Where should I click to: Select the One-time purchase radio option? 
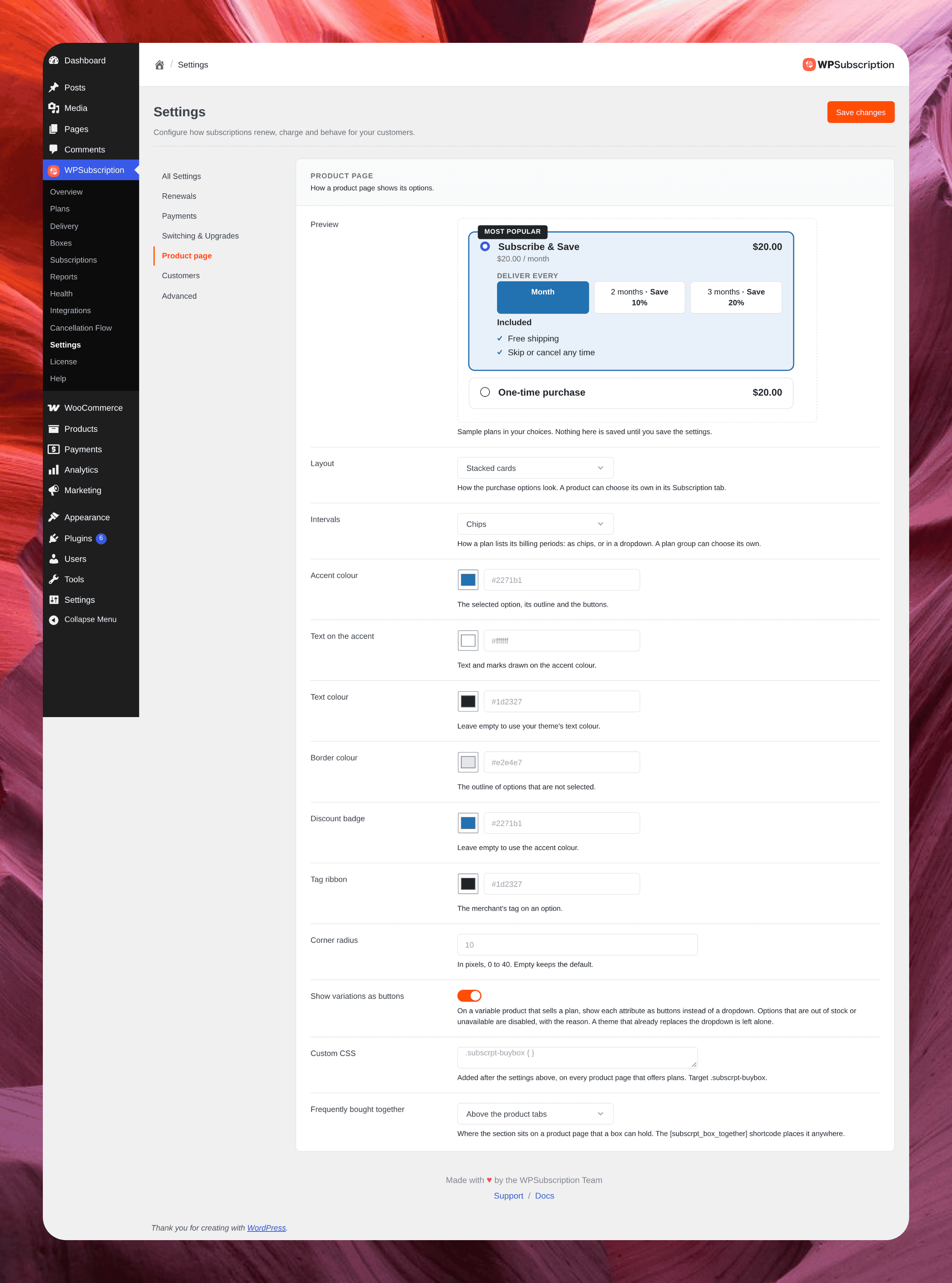coord(485,392)
